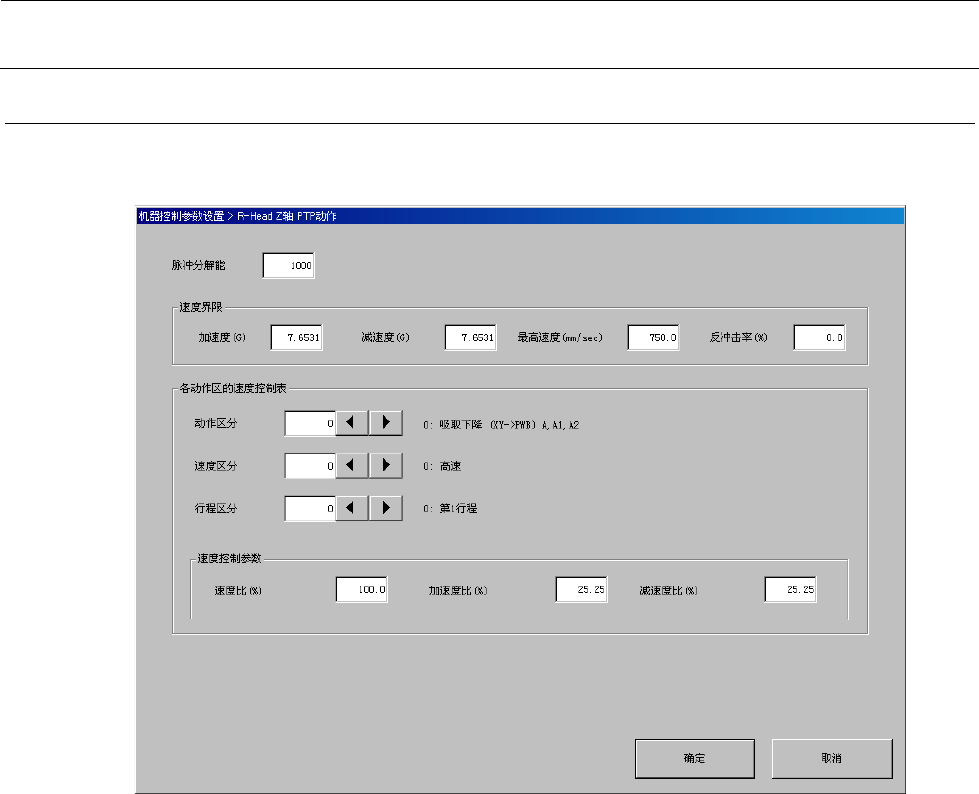Viewport: 979px width, 794px height.
Task: Click the 减速度 (G) label
Action: (385, 338)
